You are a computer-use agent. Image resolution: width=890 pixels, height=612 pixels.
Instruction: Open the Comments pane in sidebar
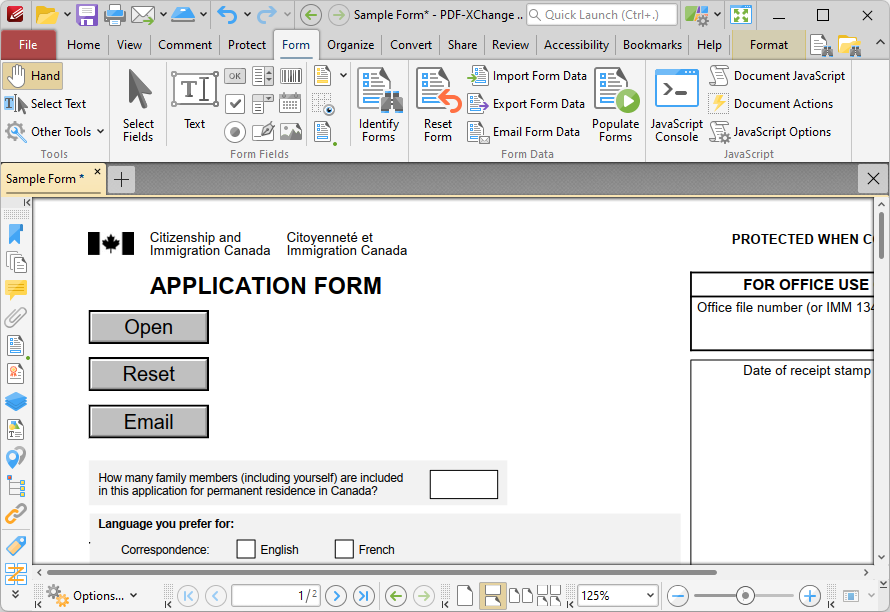point(16,290)
